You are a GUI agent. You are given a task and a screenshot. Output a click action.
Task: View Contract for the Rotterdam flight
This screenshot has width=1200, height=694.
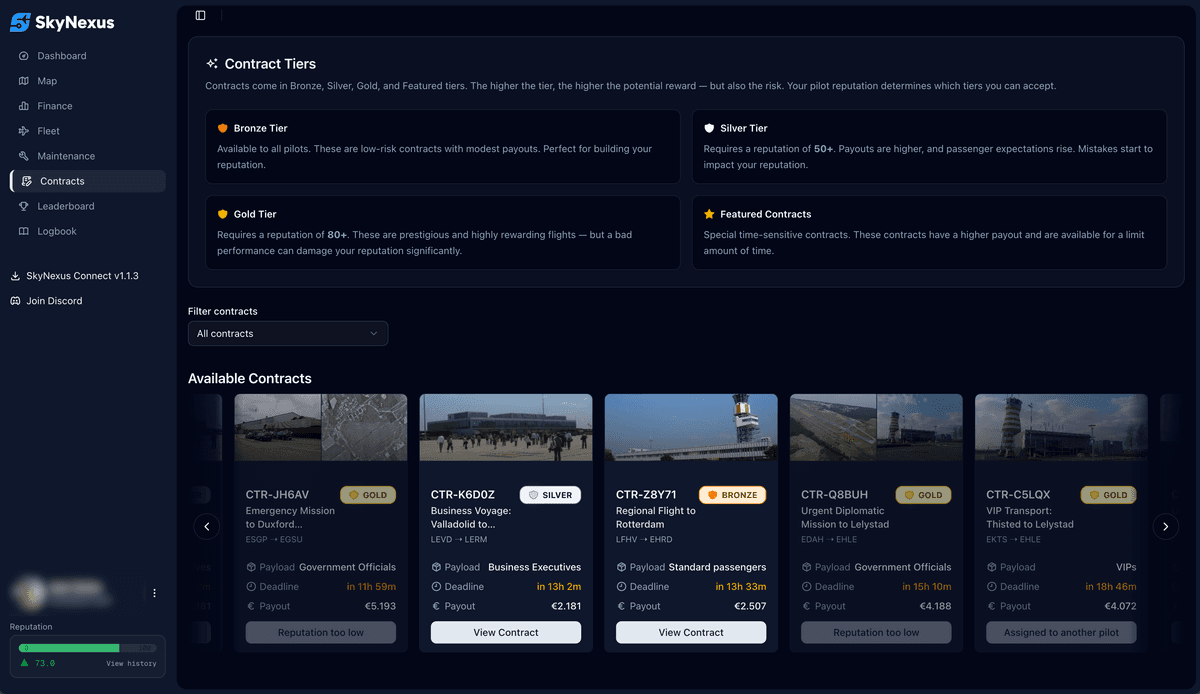(690, 632)
